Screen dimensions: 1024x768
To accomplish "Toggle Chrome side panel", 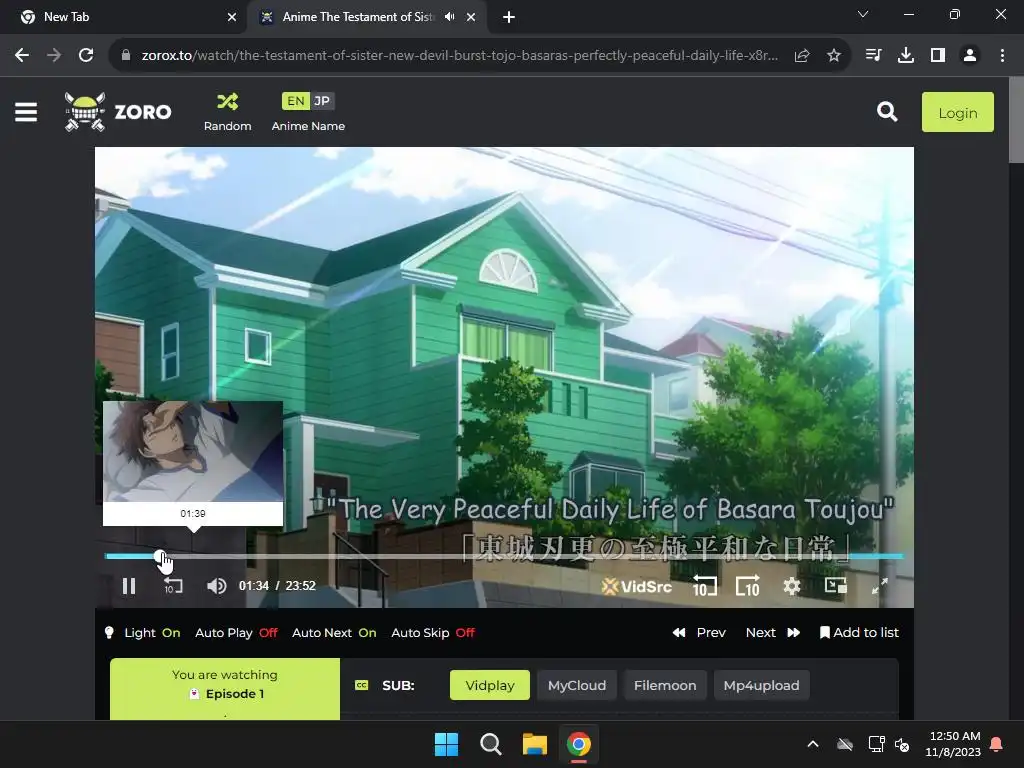I will (x=938, y=56).
